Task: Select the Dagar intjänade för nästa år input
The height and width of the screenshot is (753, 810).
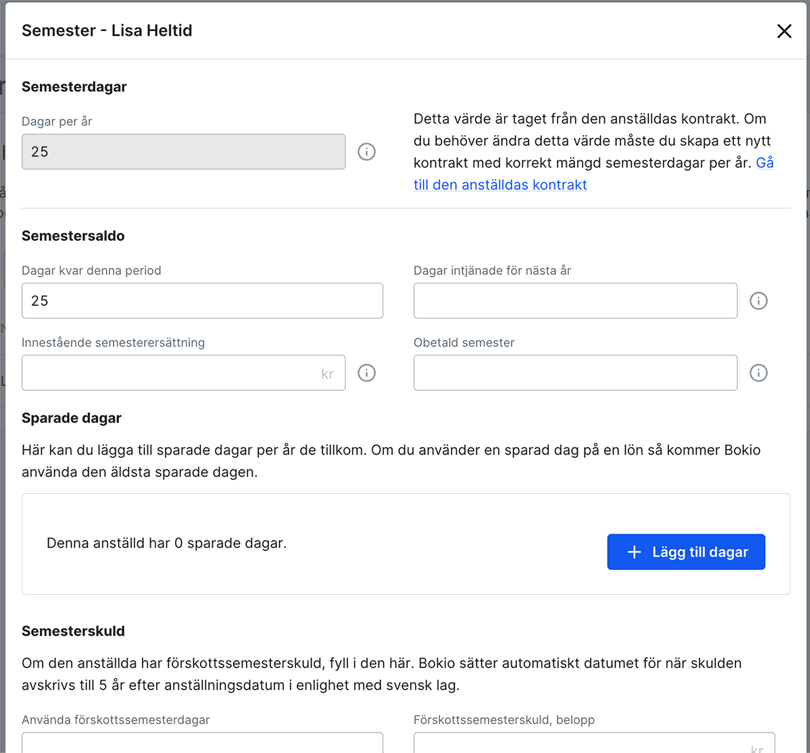Action: click(575, 301)
